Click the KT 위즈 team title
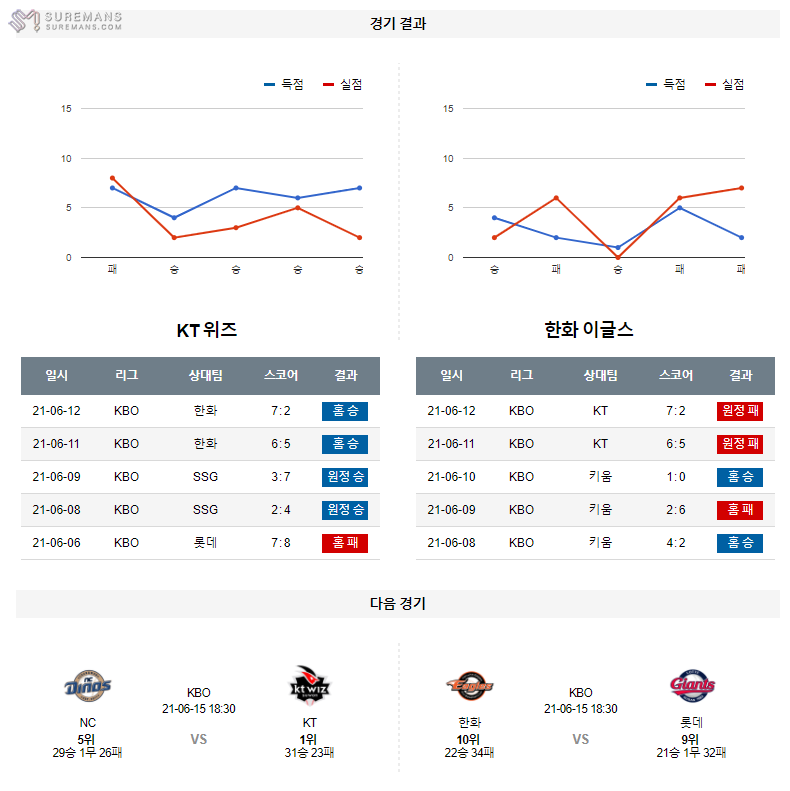The image size is (790, 791). [x=206, y=330]
